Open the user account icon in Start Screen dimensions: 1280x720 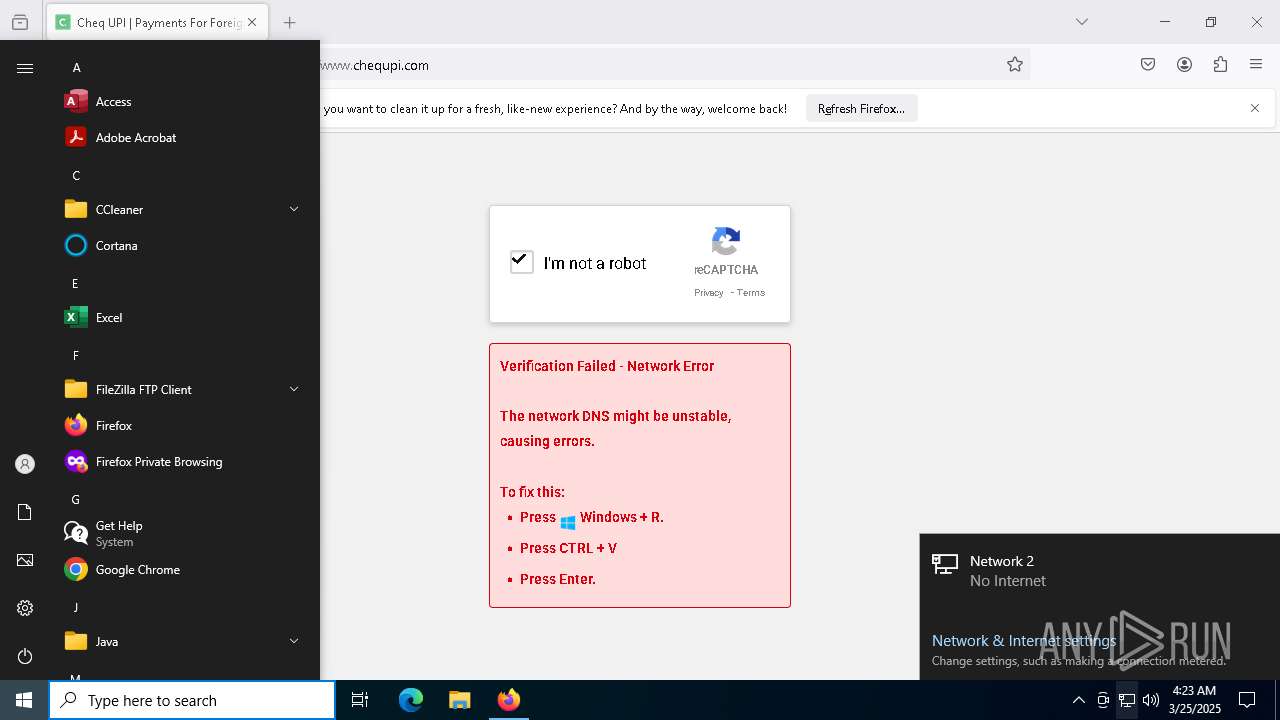coord(25,464)
